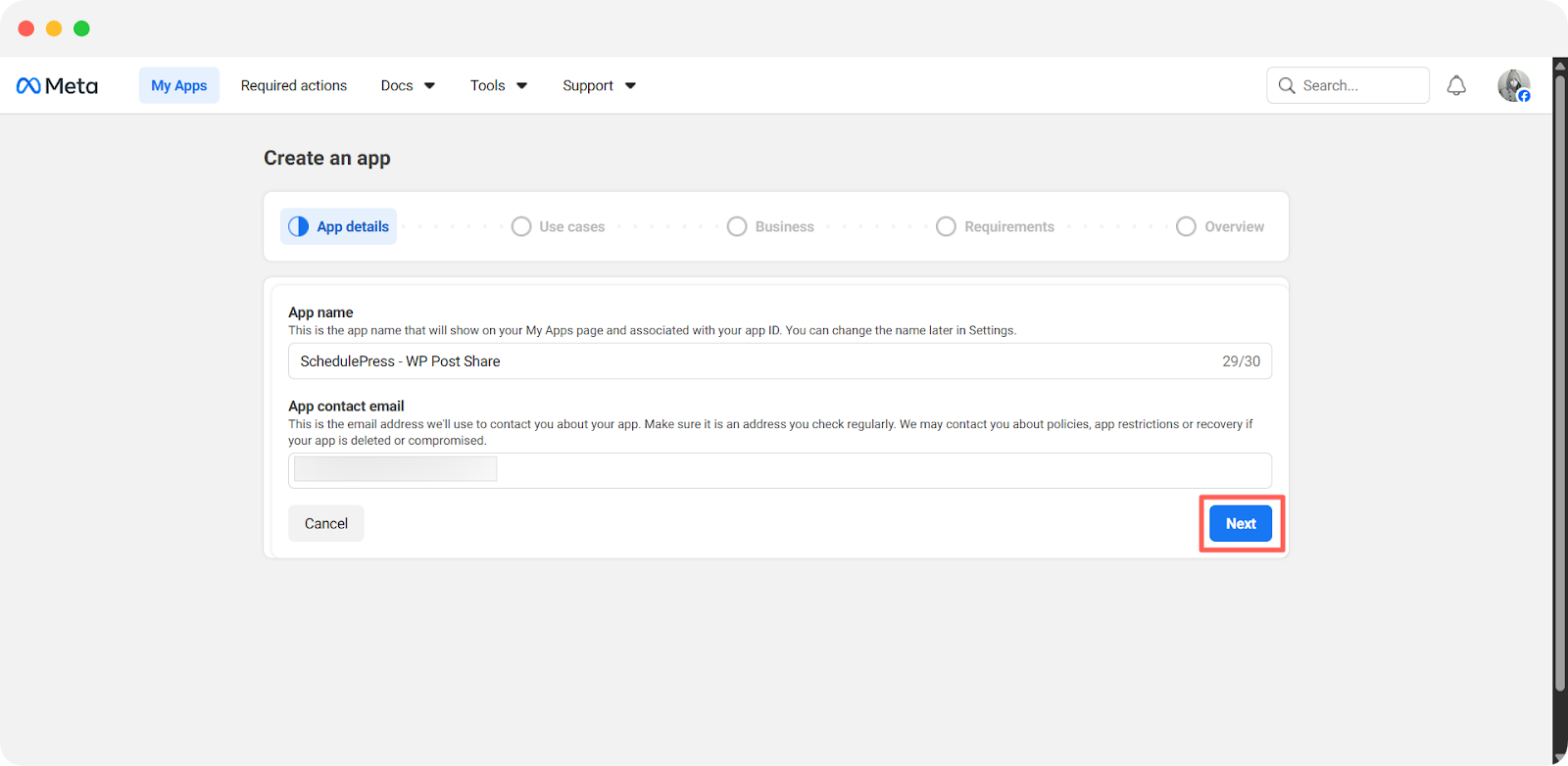Go to Required actions

click(294, 86)
